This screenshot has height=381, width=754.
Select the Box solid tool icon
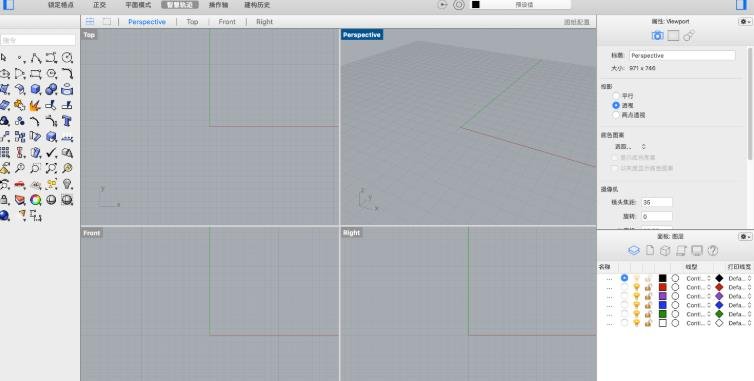click(x=36, y=89)
